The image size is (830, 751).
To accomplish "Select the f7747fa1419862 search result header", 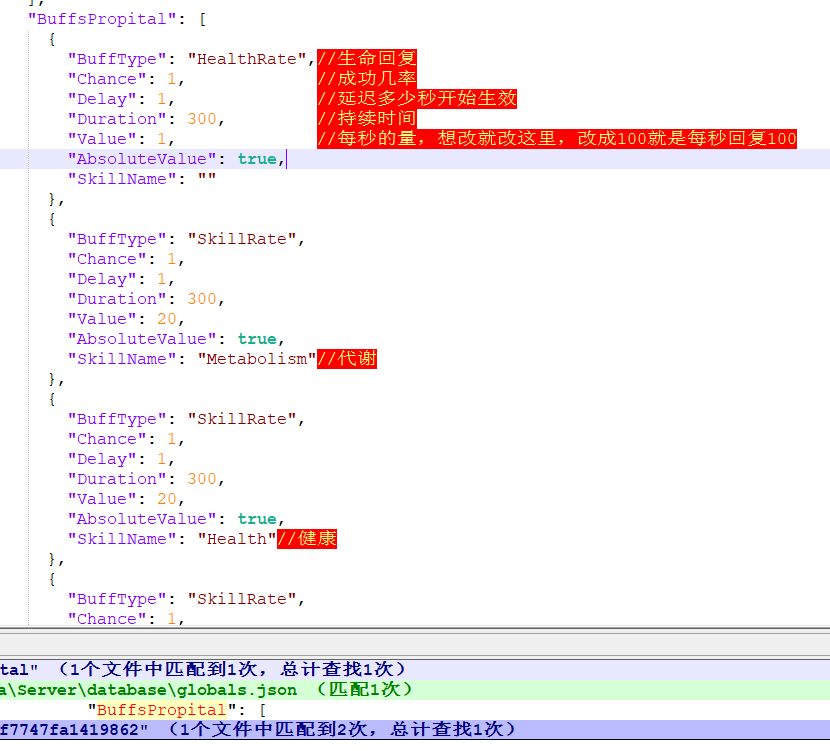I will 415,730.
